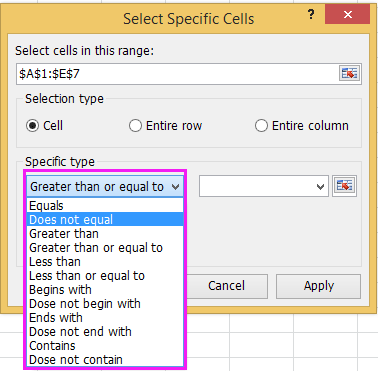Viewport: 378px width, 371px height.
Task: Pick Greater than or equal to list item
Action: 105,248
